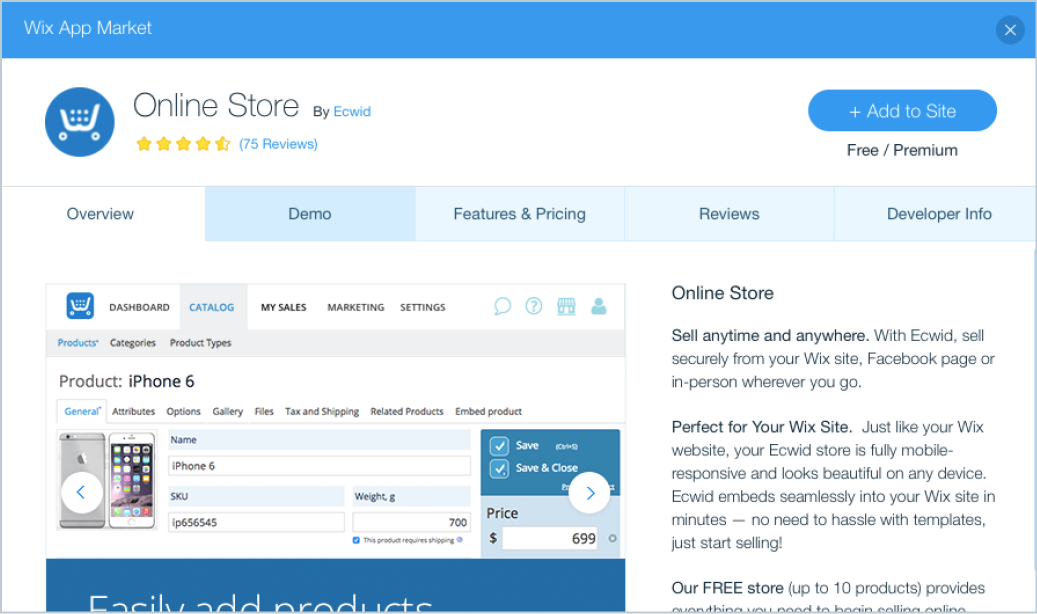Click the small circle icon beside price

[612, 538]
